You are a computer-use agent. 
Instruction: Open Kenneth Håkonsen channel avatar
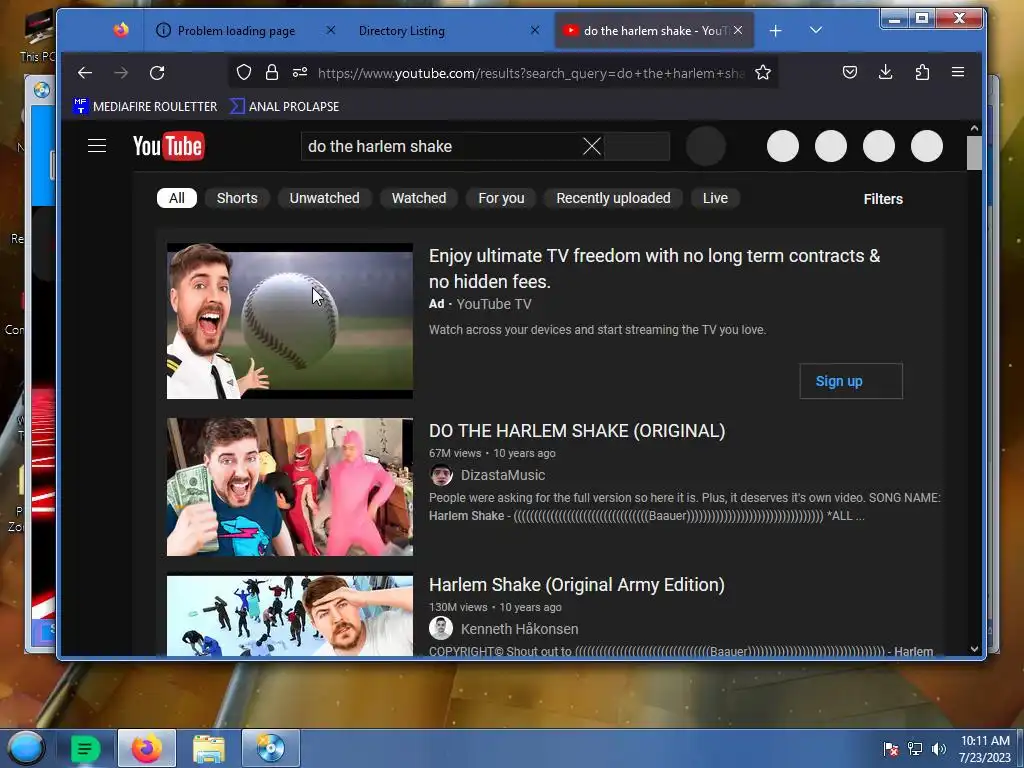441,628
